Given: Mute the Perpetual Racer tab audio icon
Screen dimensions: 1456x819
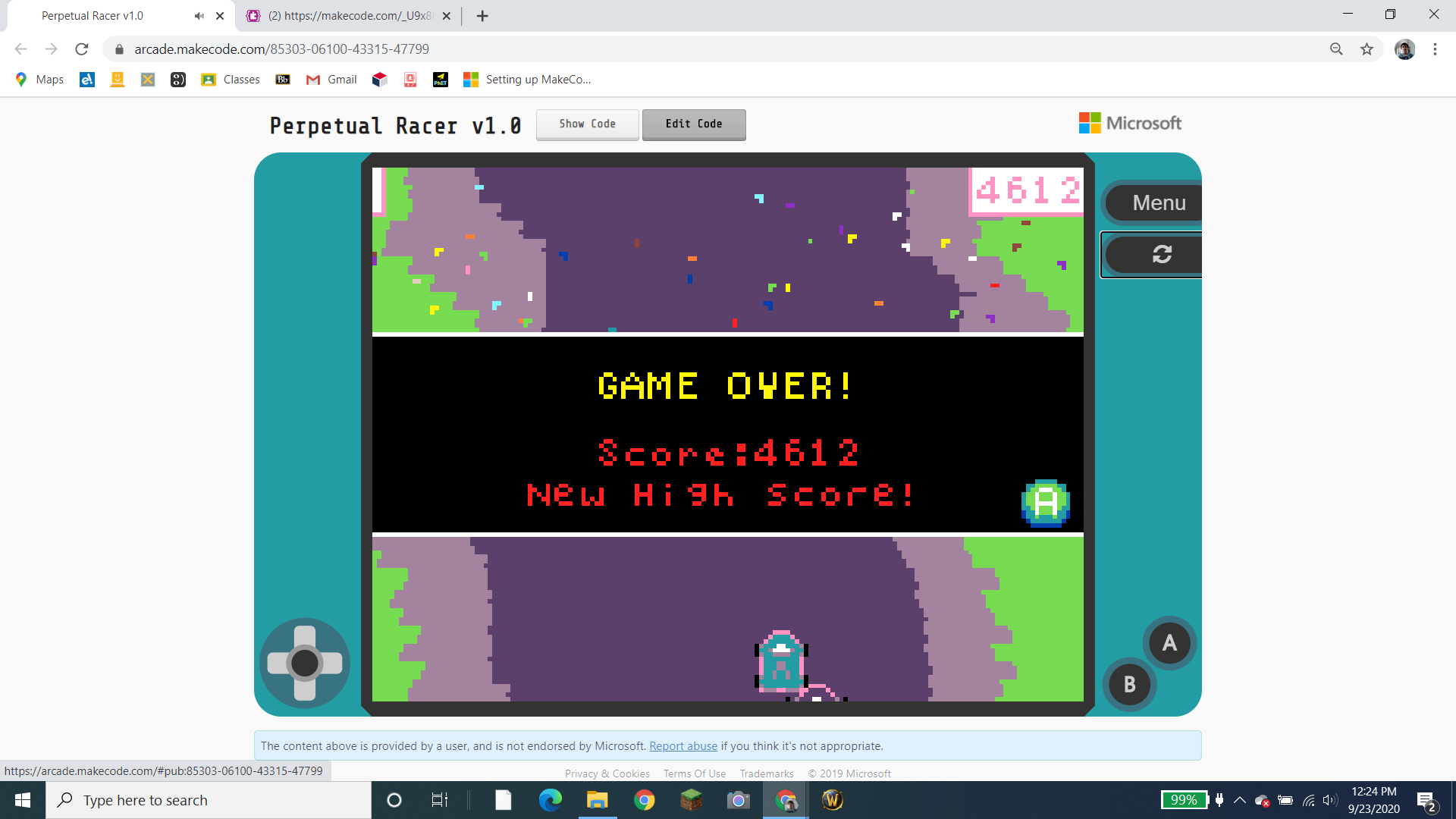Looking at the screenshot, I should (x=199, y=16).
